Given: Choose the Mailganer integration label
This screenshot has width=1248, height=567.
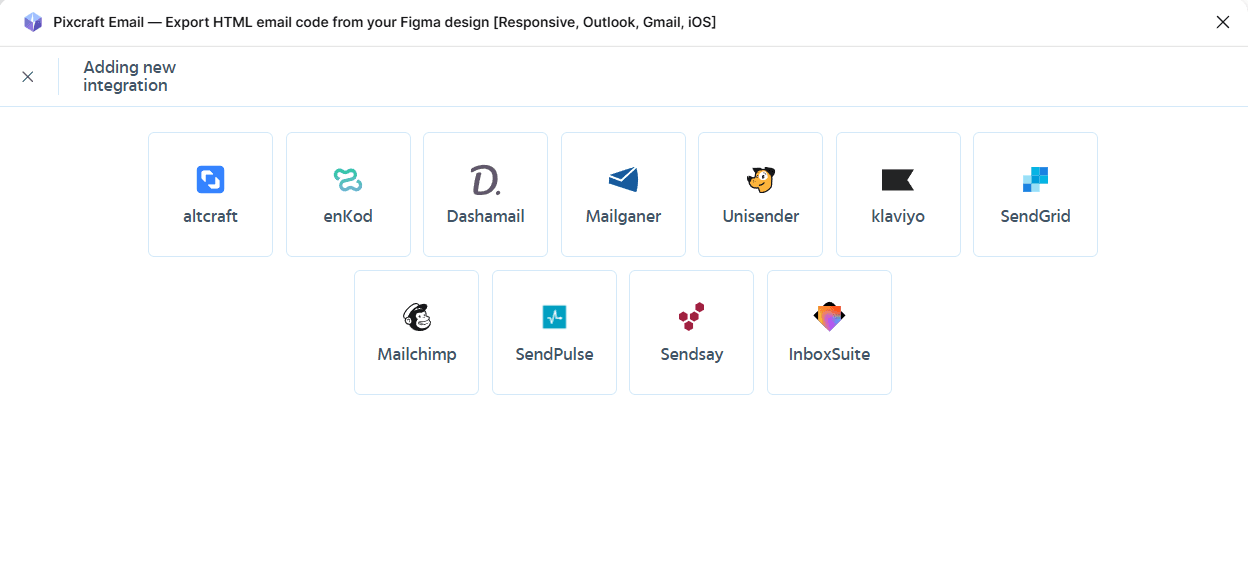Looking at the screenshot, I should 623,216.
